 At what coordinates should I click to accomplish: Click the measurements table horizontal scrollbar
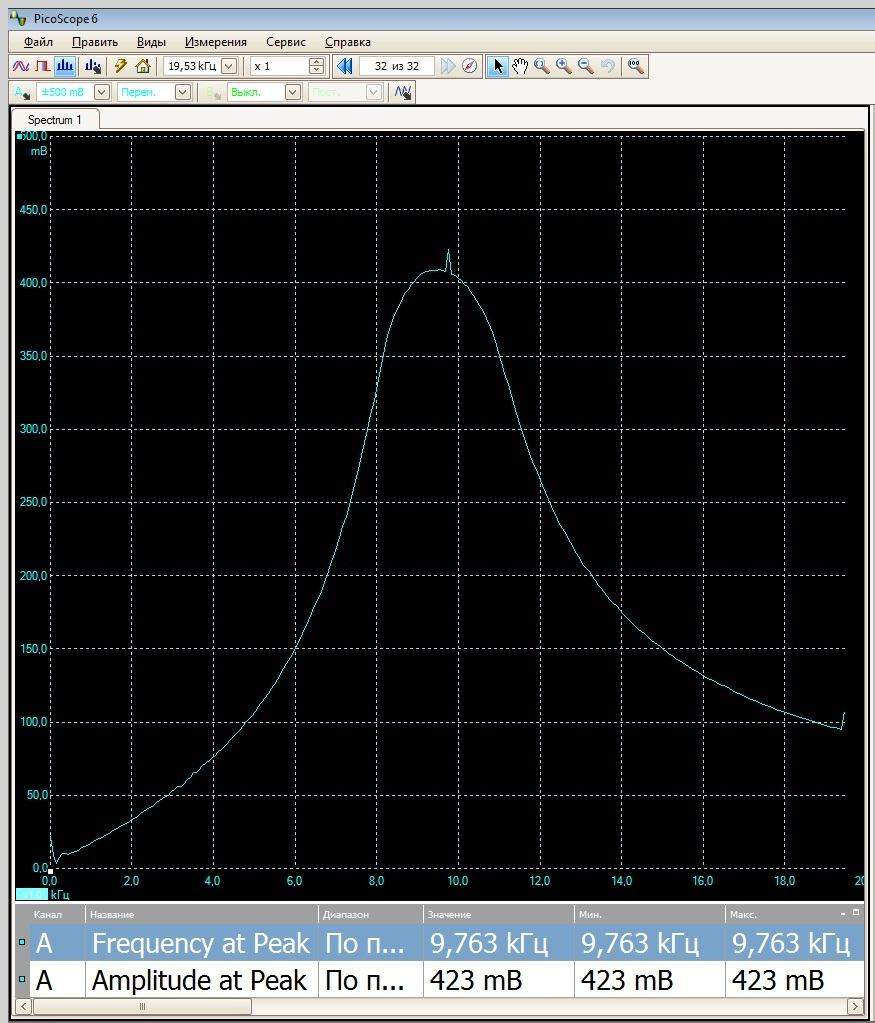tap(142, 1006)
